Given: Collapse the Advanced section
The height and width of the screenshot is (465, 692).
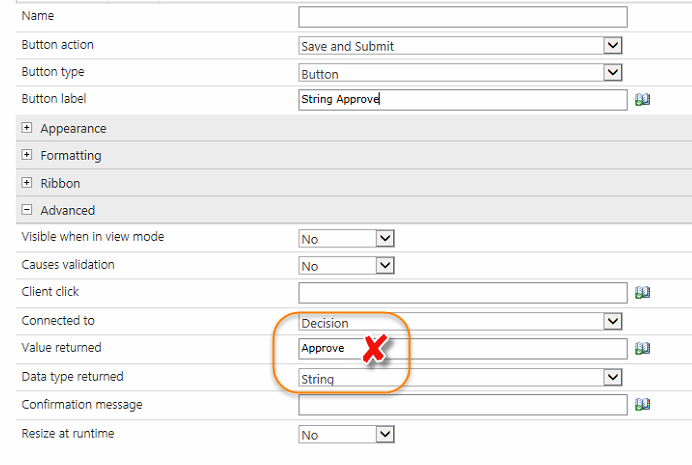Looking at the screenshot, I should click(x=26, y=211).
